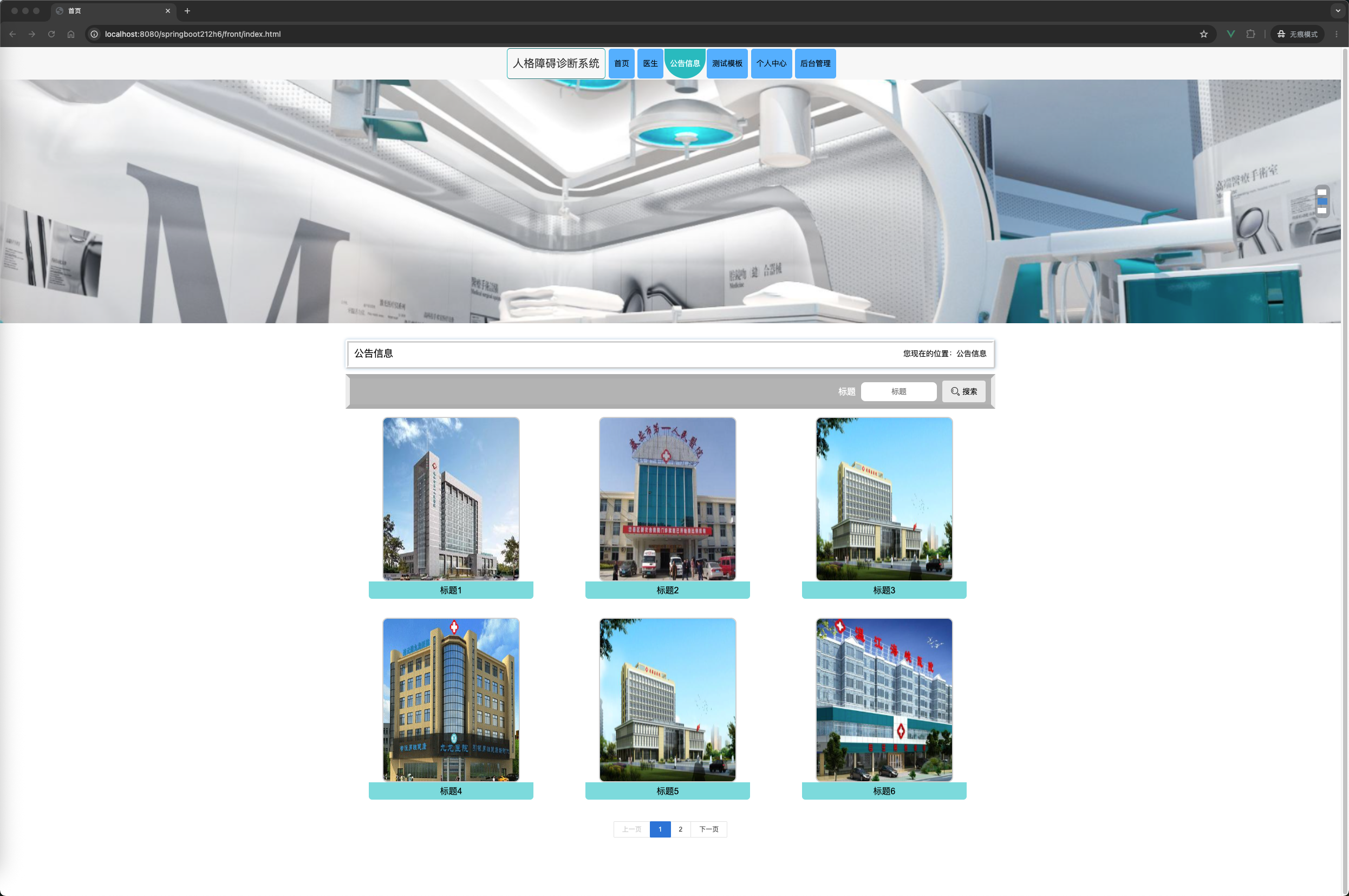Screen dimensions: 1349x896
Task: Click the 人格障碍诊断系统 site title
Action: (556, 63)
